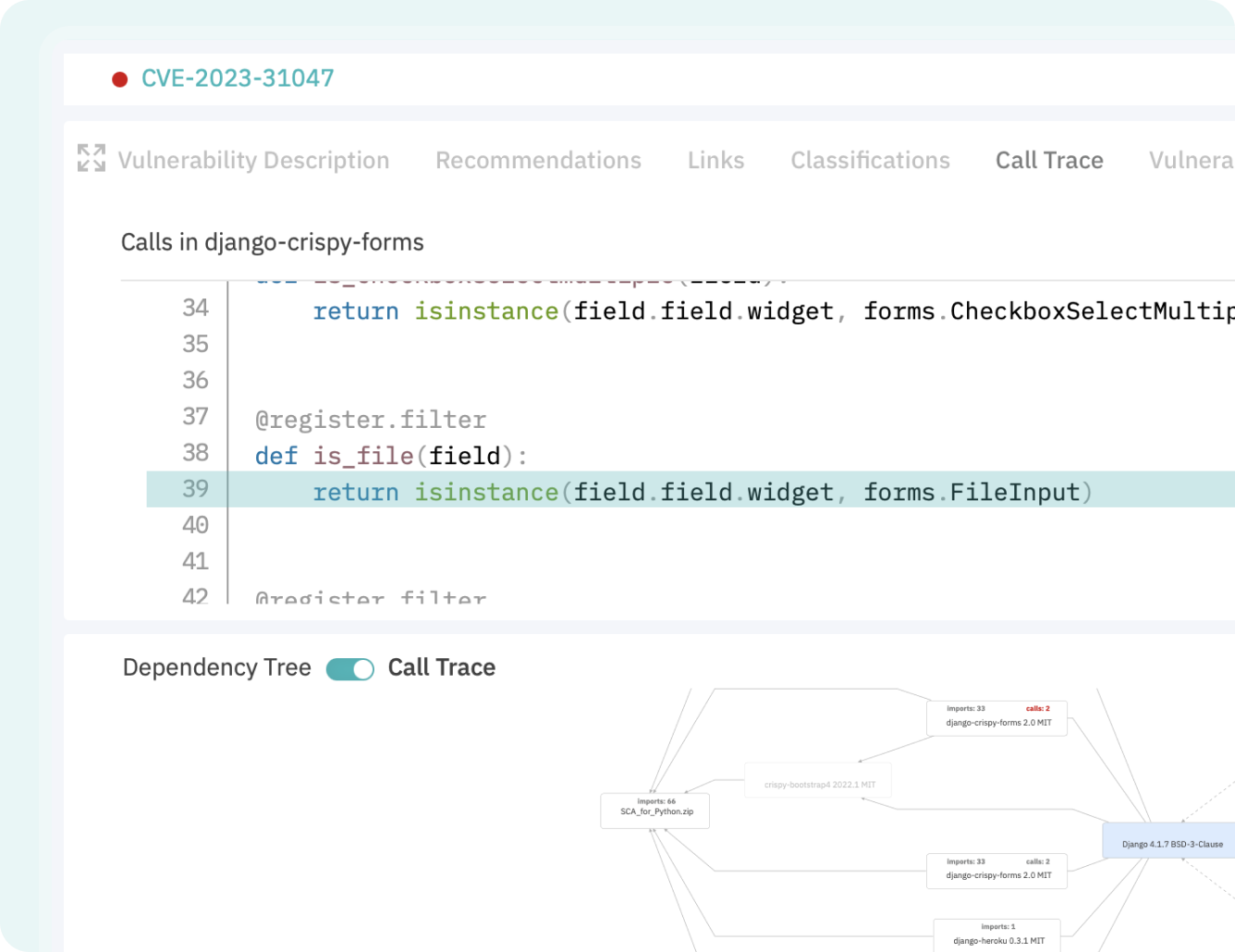Click the Dependency Tree label

pos(217,667)
